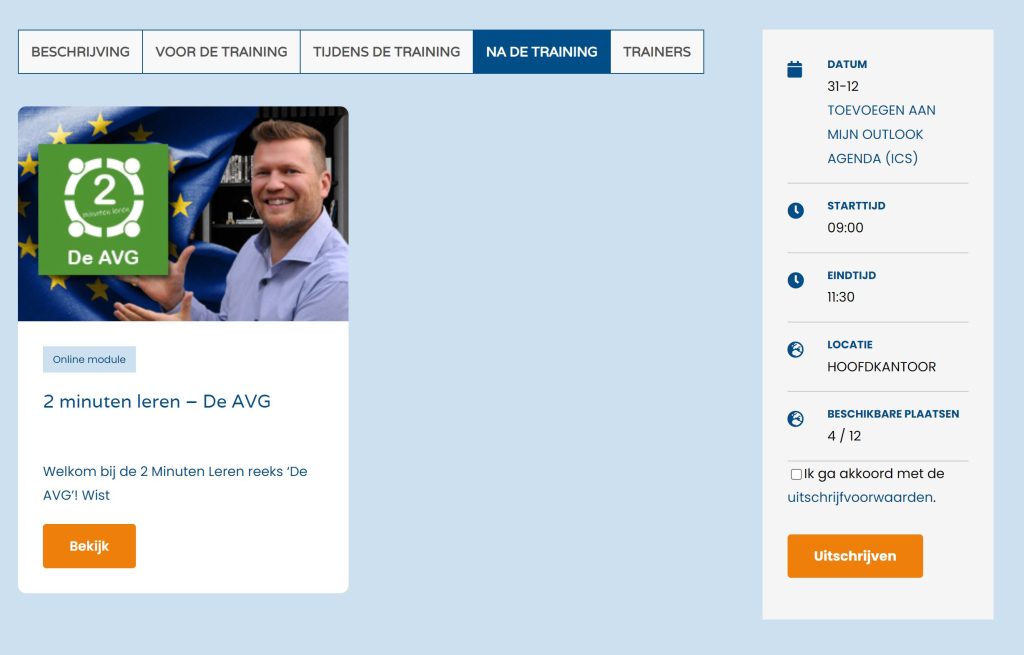Add the training to Outlook agenda (ICS)
This screenshot has width=1024, height=655.
[x=881, y=134]
